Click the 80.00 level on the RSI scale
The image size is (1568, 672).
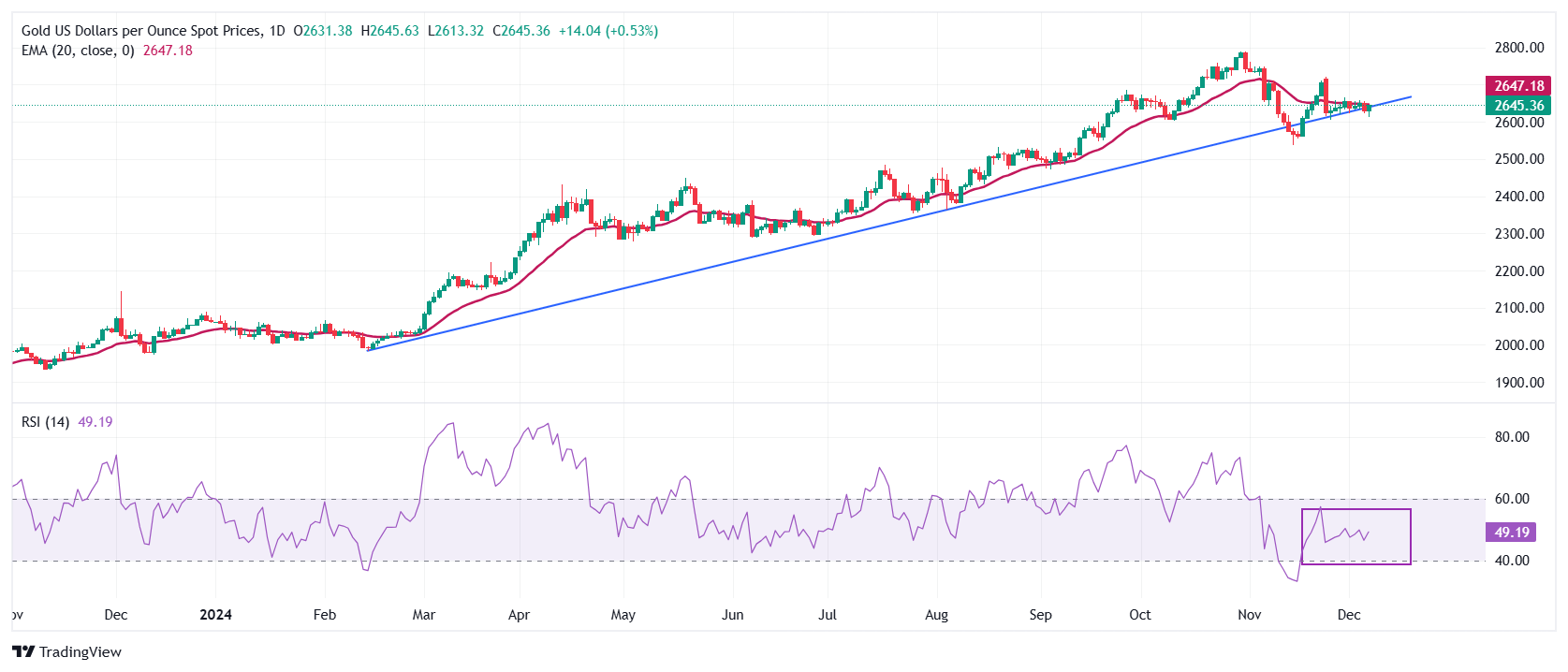1511,437
